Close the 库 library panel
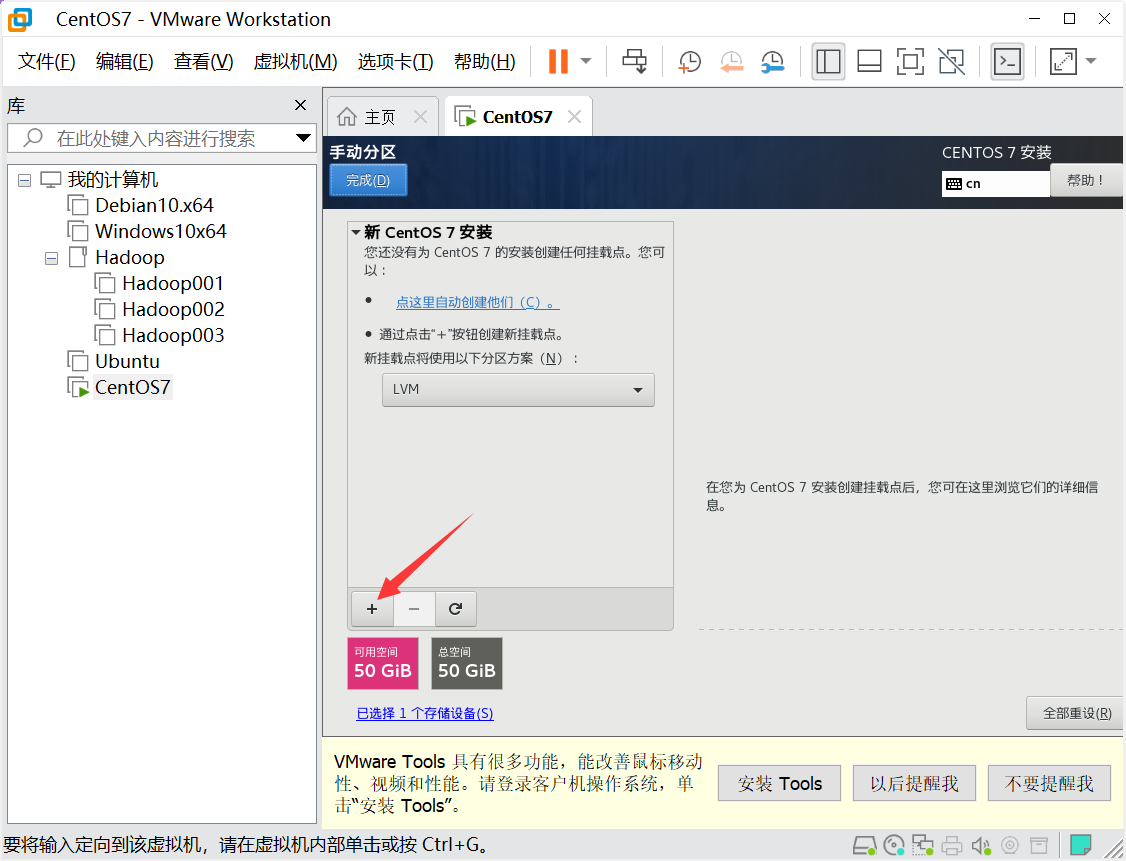The width and height of the screenshot is (1126, 861). [300, 106]
